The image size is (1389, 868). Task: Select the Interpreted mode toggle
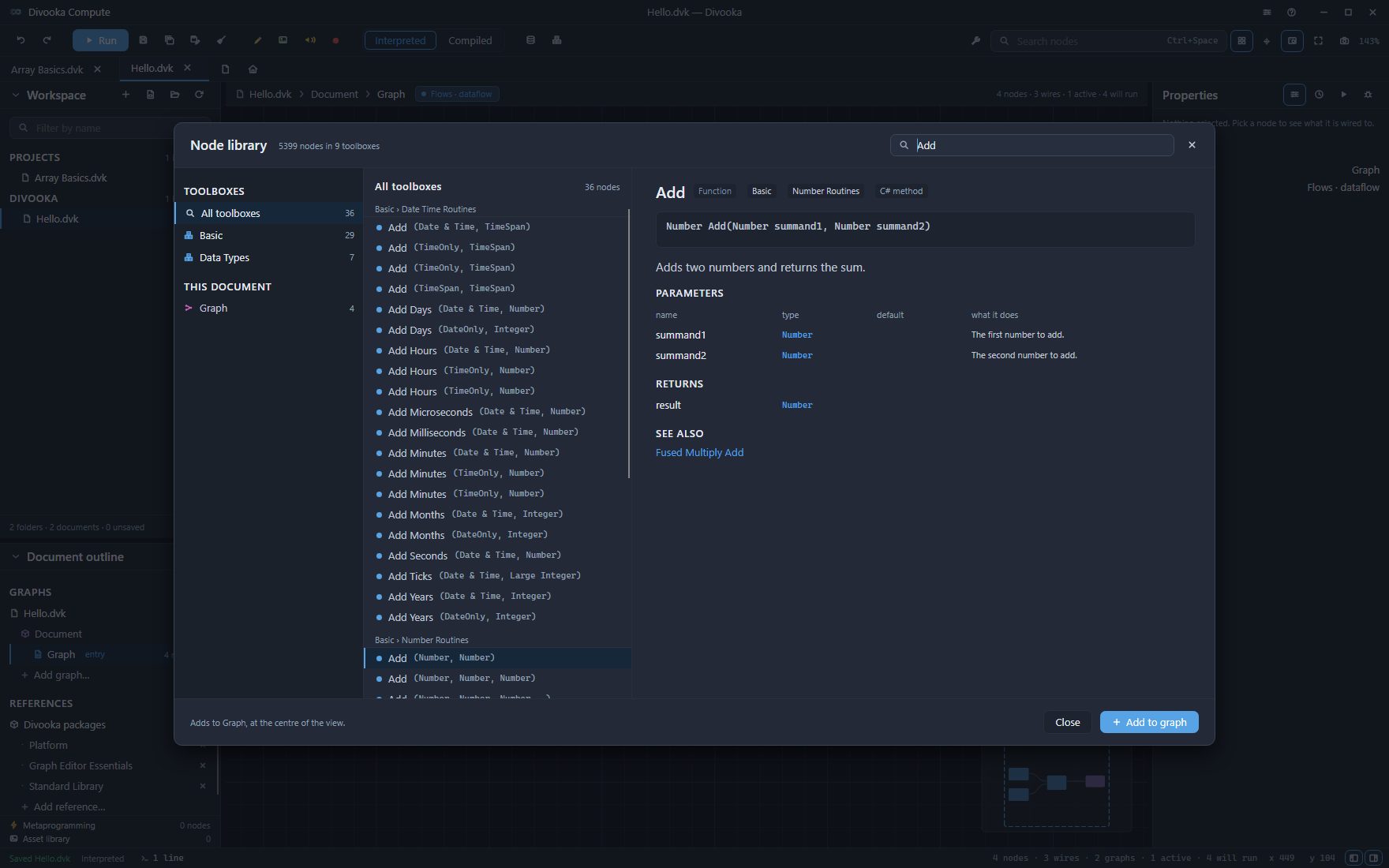(x=400, y=40)
